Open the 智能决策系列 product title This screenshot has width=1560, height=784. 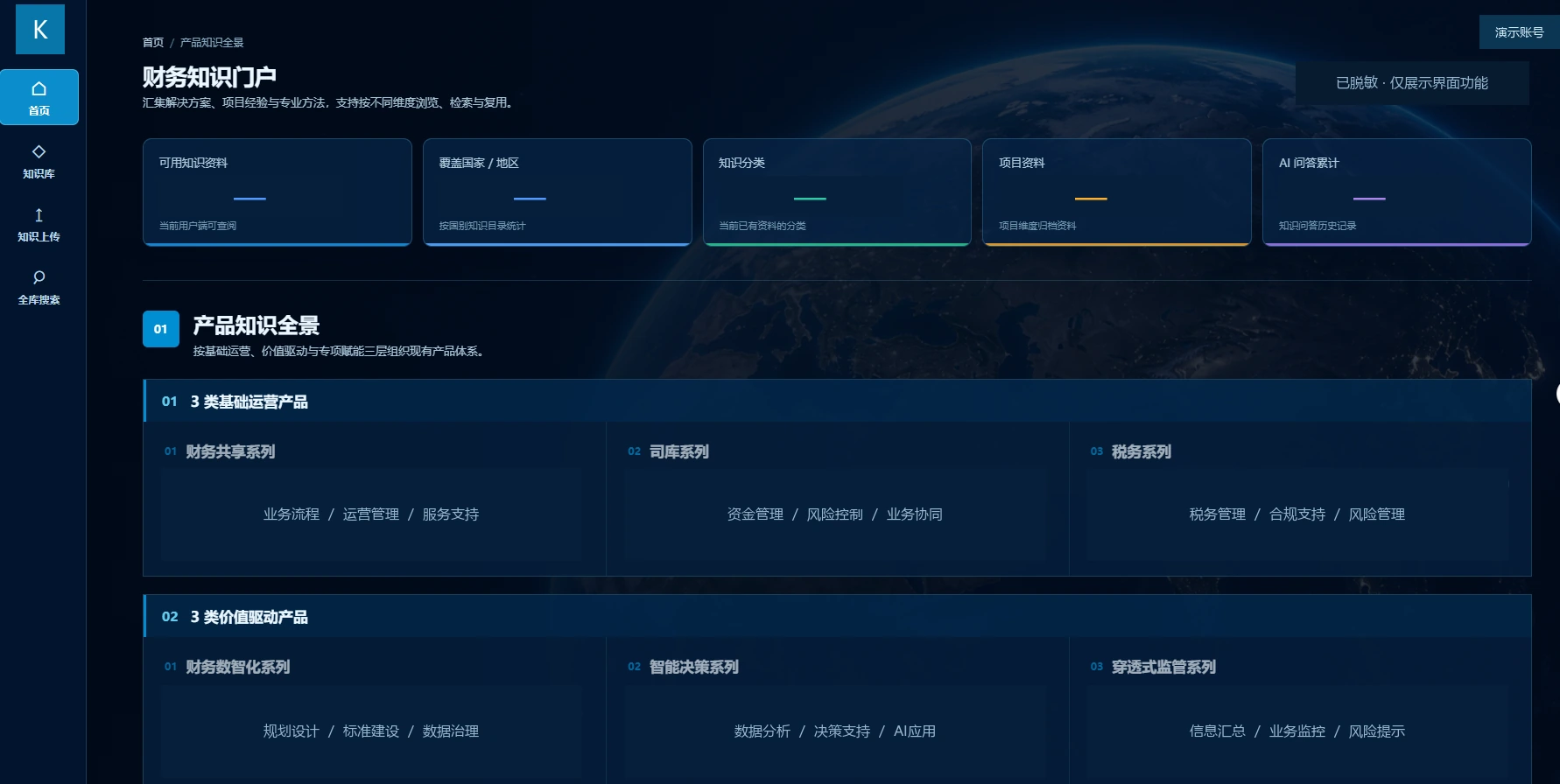click(694, 667)
